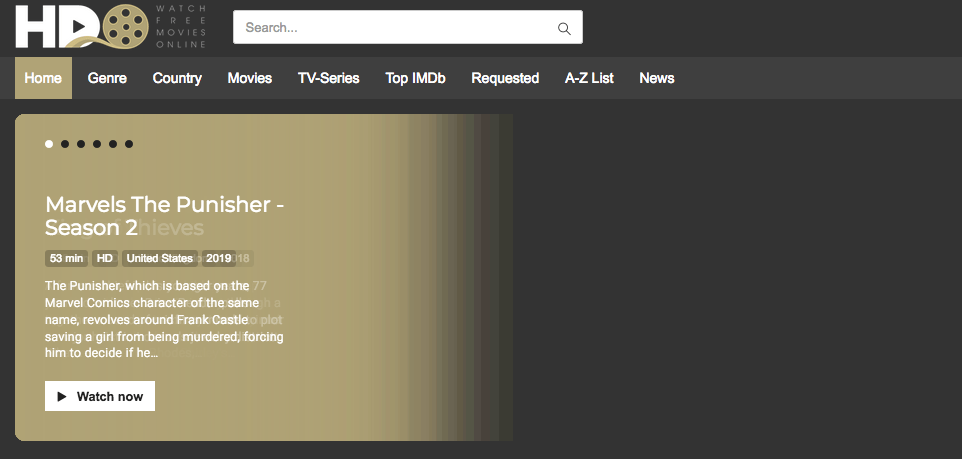The image size is (962, 459).
Task: Focus the Search input field
Action: click(x=407, y=27)
